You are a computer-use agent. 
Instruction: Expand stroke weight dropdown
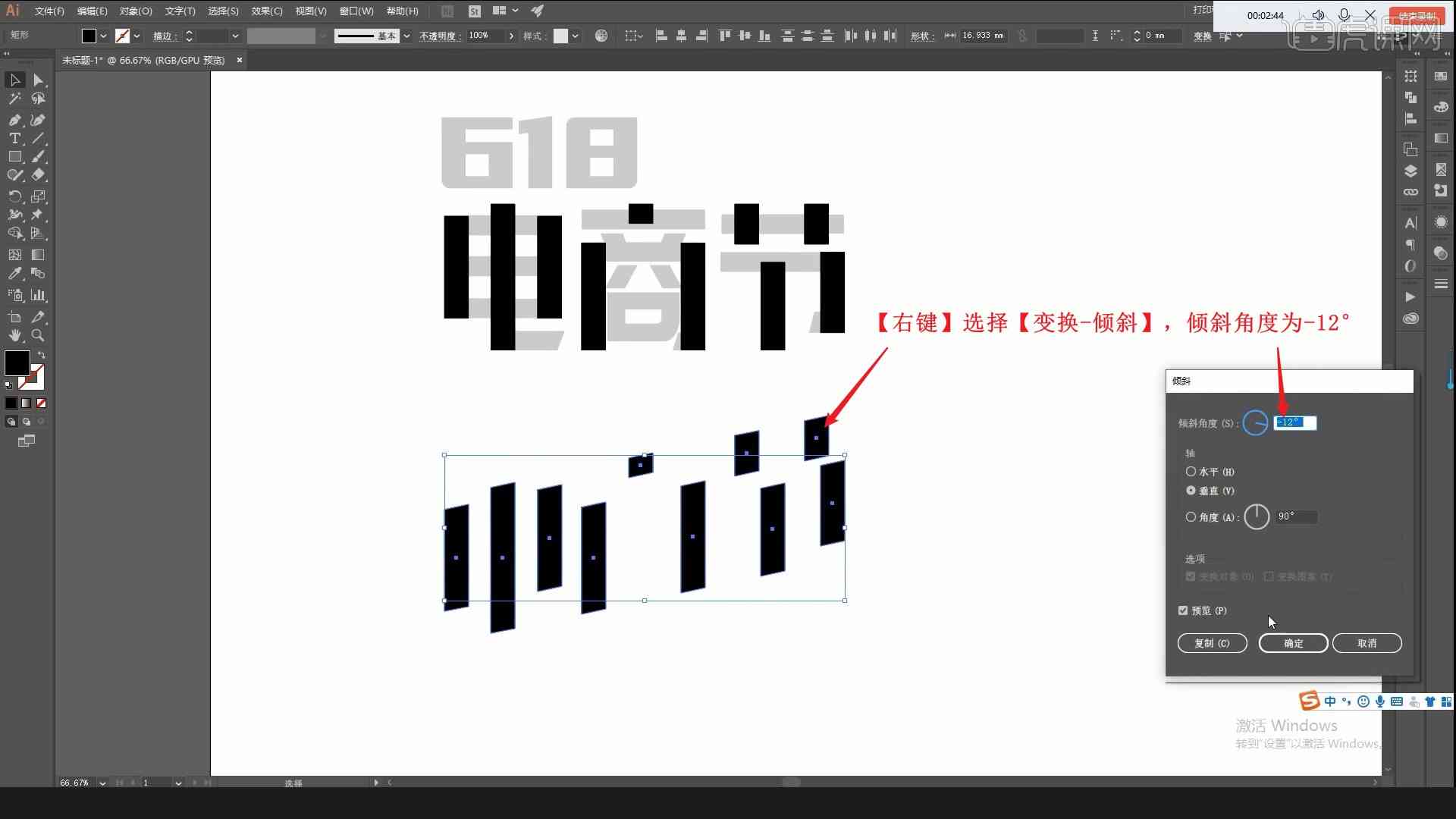[x=236, y=36]
